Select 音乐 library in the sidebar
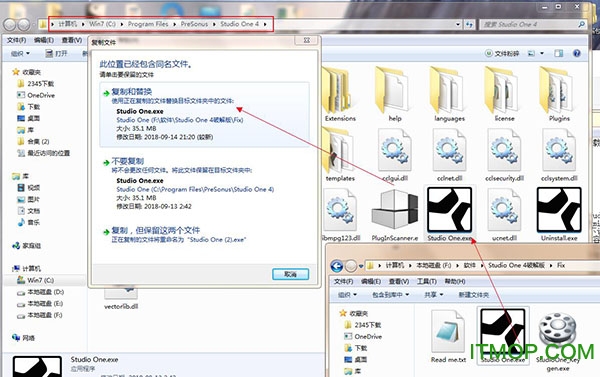This screenshot has width=600, height=377. 29,222
